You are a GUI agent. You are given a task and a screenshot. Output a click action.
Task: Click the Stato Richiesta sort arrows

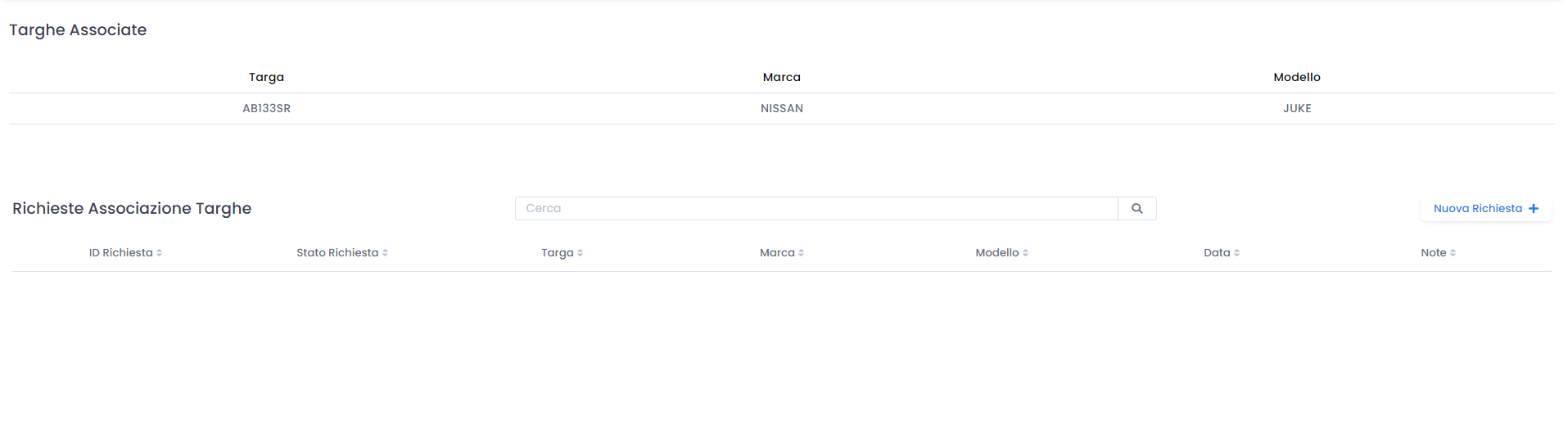coord(385,253)
